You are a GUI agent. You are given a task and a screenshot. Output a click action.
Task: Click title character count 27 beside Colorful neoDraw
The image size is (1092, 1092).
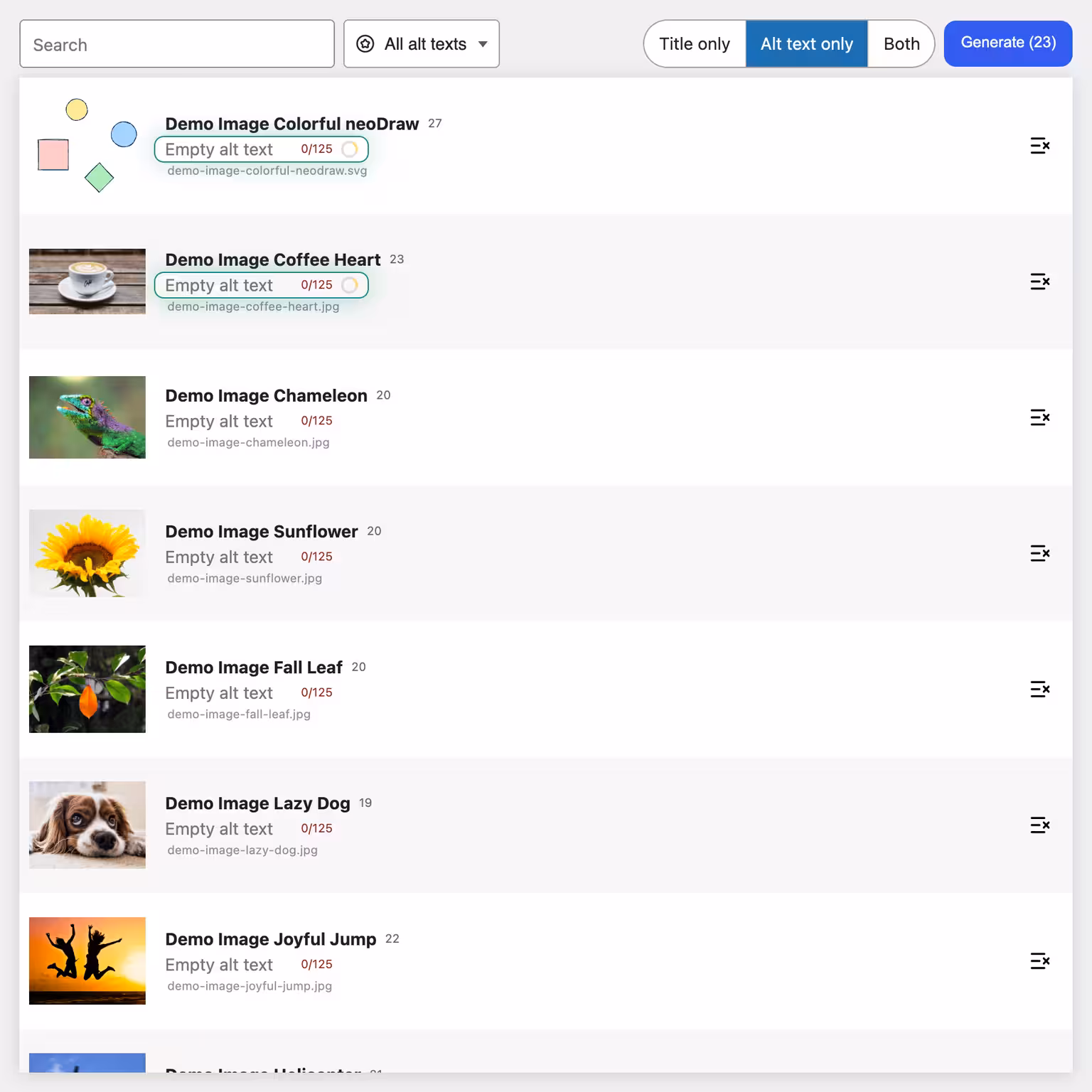pos(435,124)
